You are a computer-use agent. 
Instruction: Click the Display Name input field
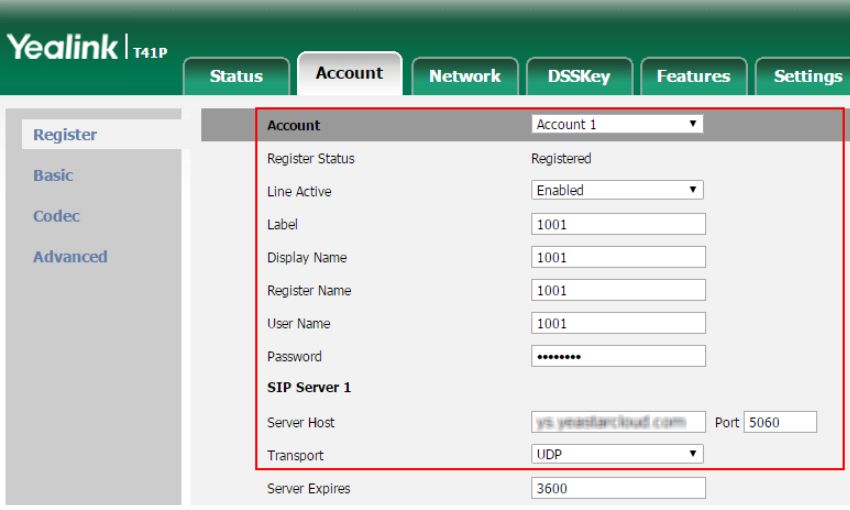click(618, 257)
